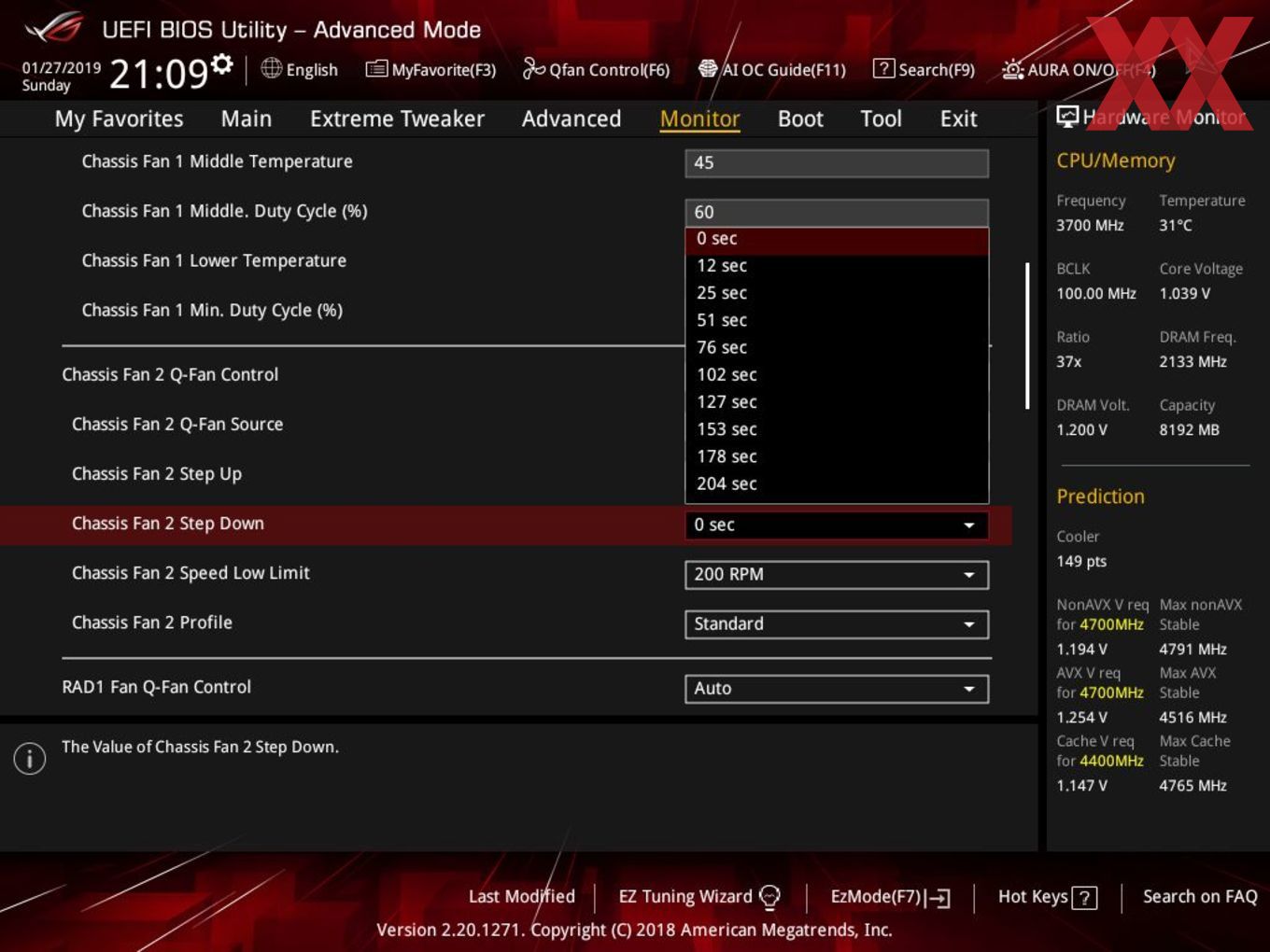Click the settings list scrollbar

point(1027,336)
